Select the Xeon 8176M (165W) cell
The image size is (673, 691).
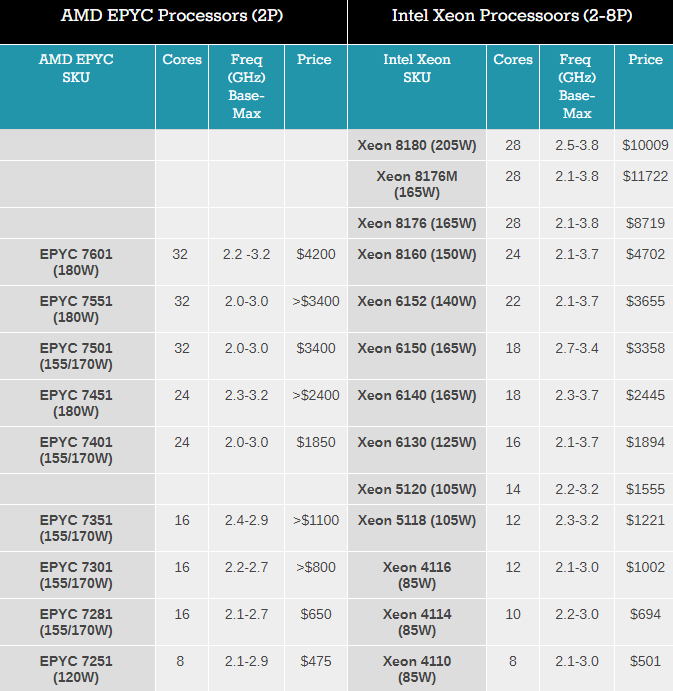(x=416, y=184)
